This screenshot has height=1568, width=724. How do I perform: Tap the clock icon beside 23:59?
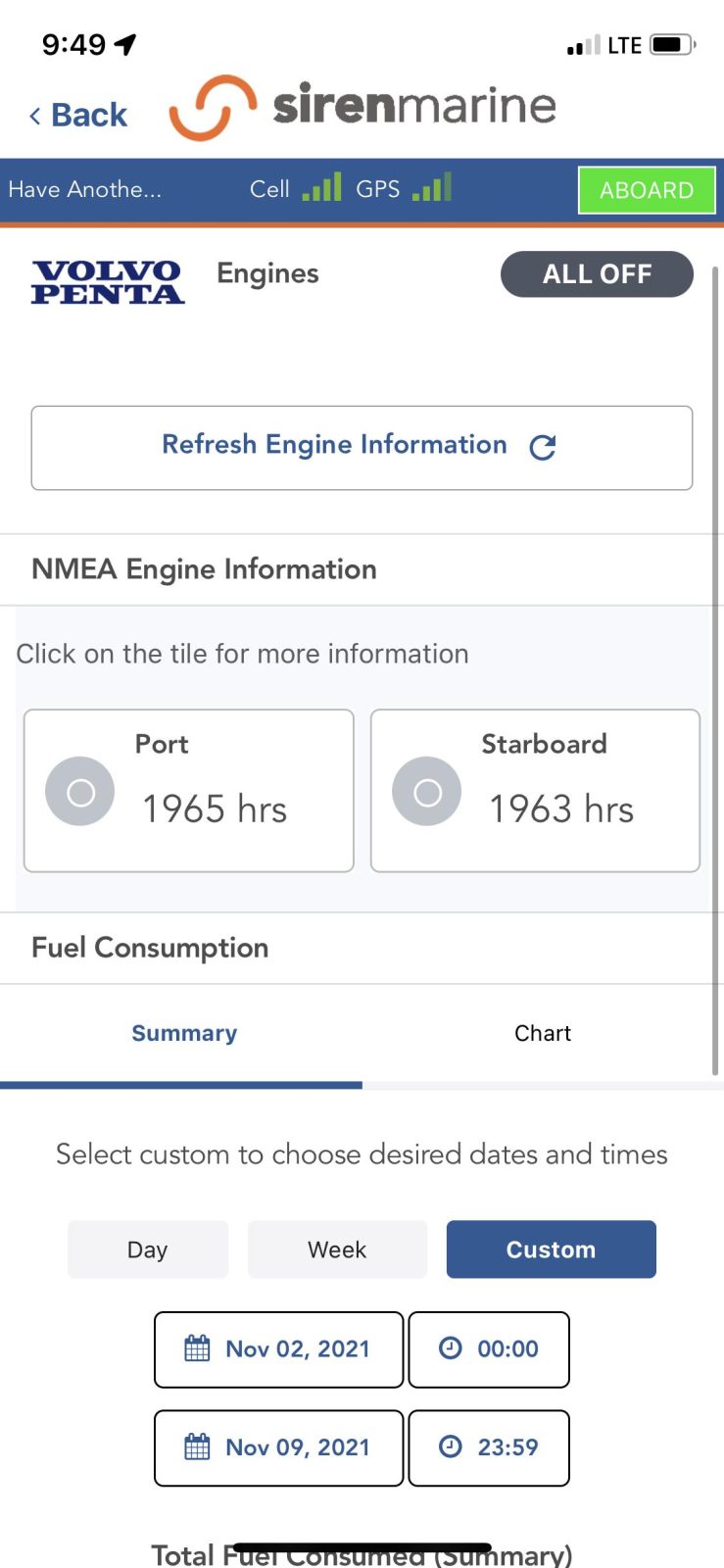click(x=450, y=1446)
